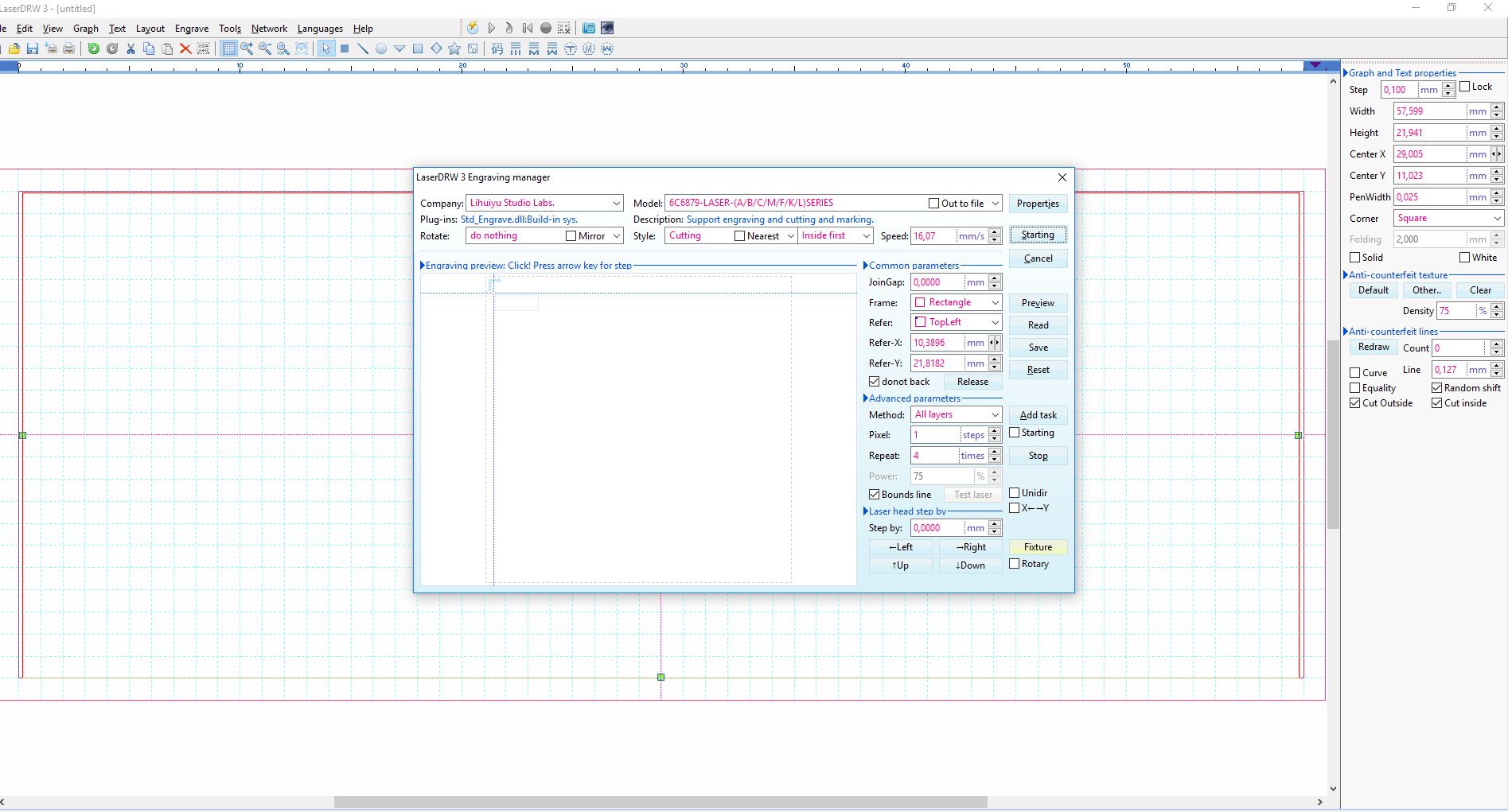Toggle the grid display toolbar icon

click(x=228, y=49)
